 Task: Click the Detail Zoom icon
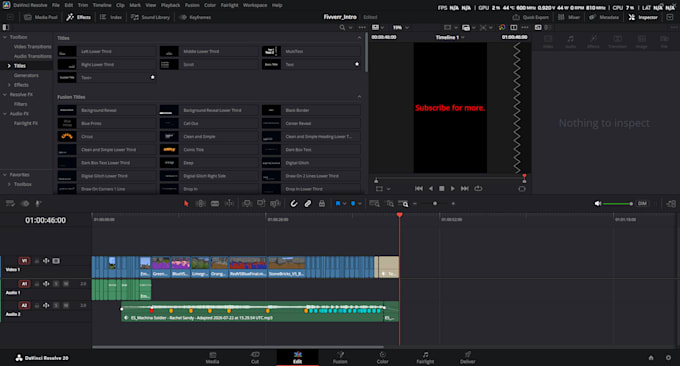click(x=390, y=203)
